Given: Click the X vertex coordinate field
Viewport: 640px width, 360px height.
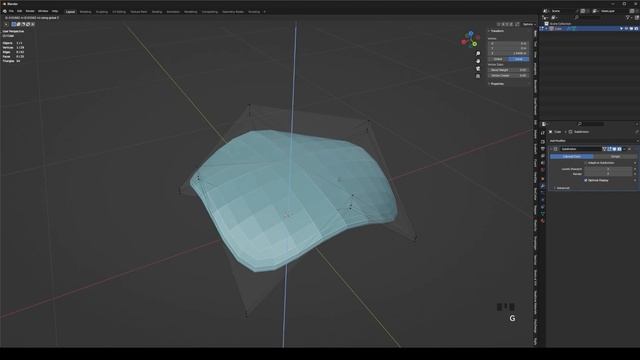Looking at the screenshot, I should (x=508, y=43).
